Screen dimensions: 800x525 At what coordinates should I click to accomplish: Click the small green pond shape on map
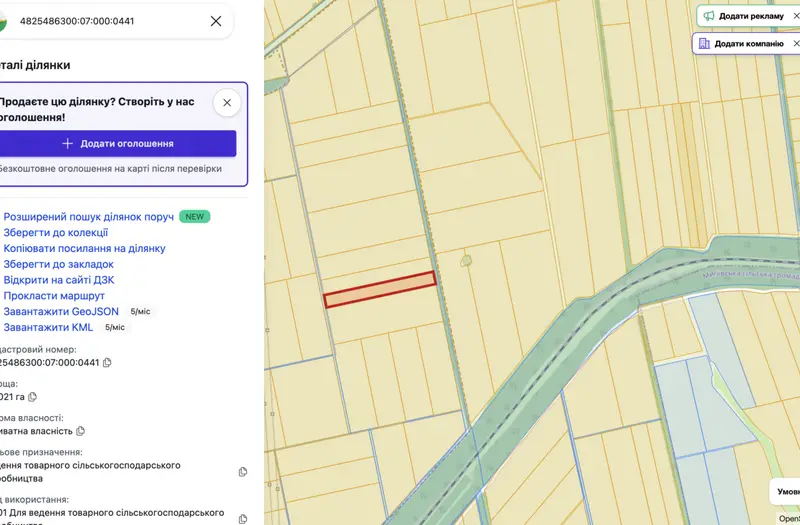pyautogui.click(x=466, y=261)
